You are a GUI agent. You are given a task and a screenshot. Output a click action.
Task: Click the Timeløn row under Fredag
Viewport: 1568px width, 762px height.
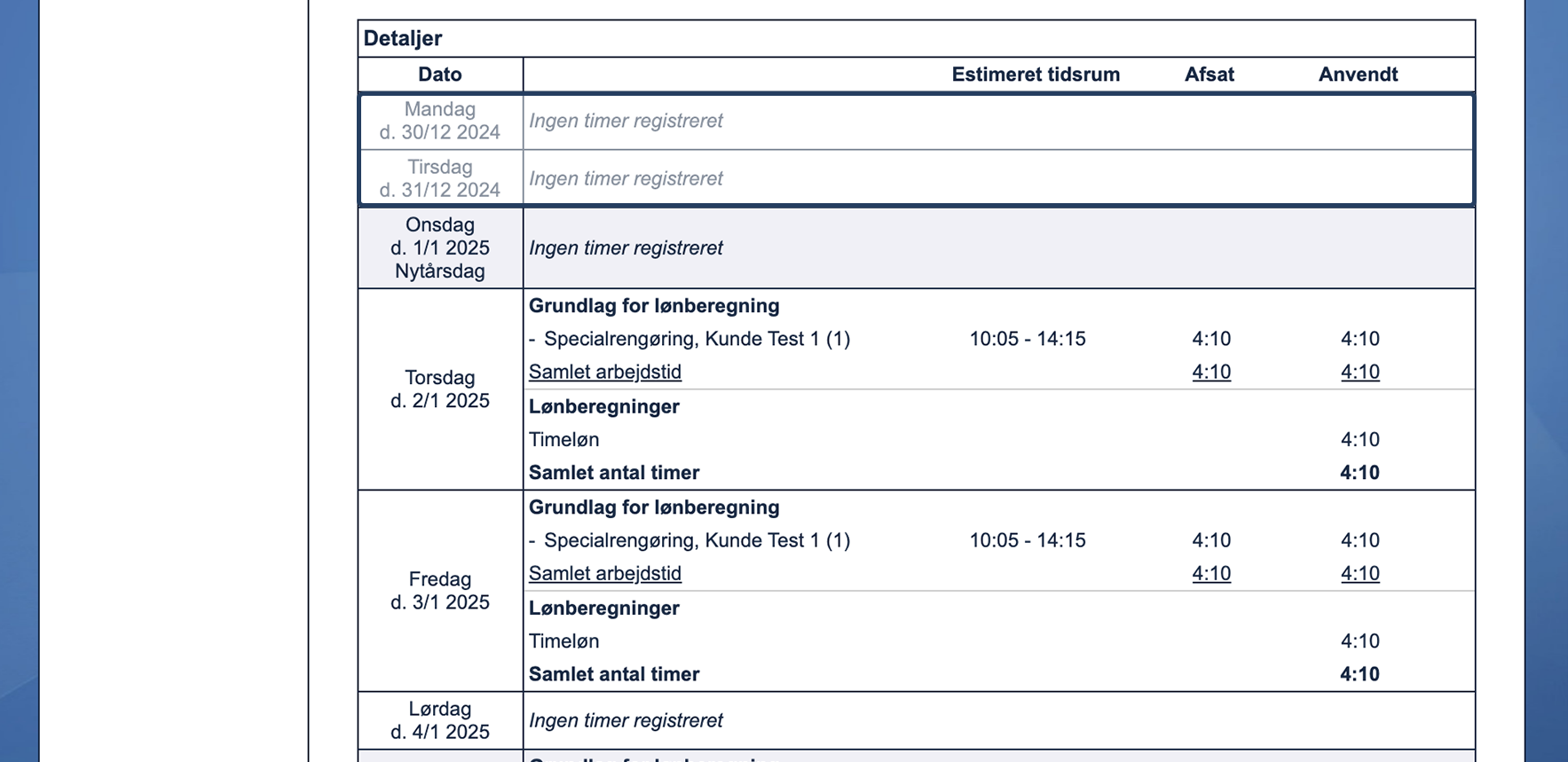563,641
